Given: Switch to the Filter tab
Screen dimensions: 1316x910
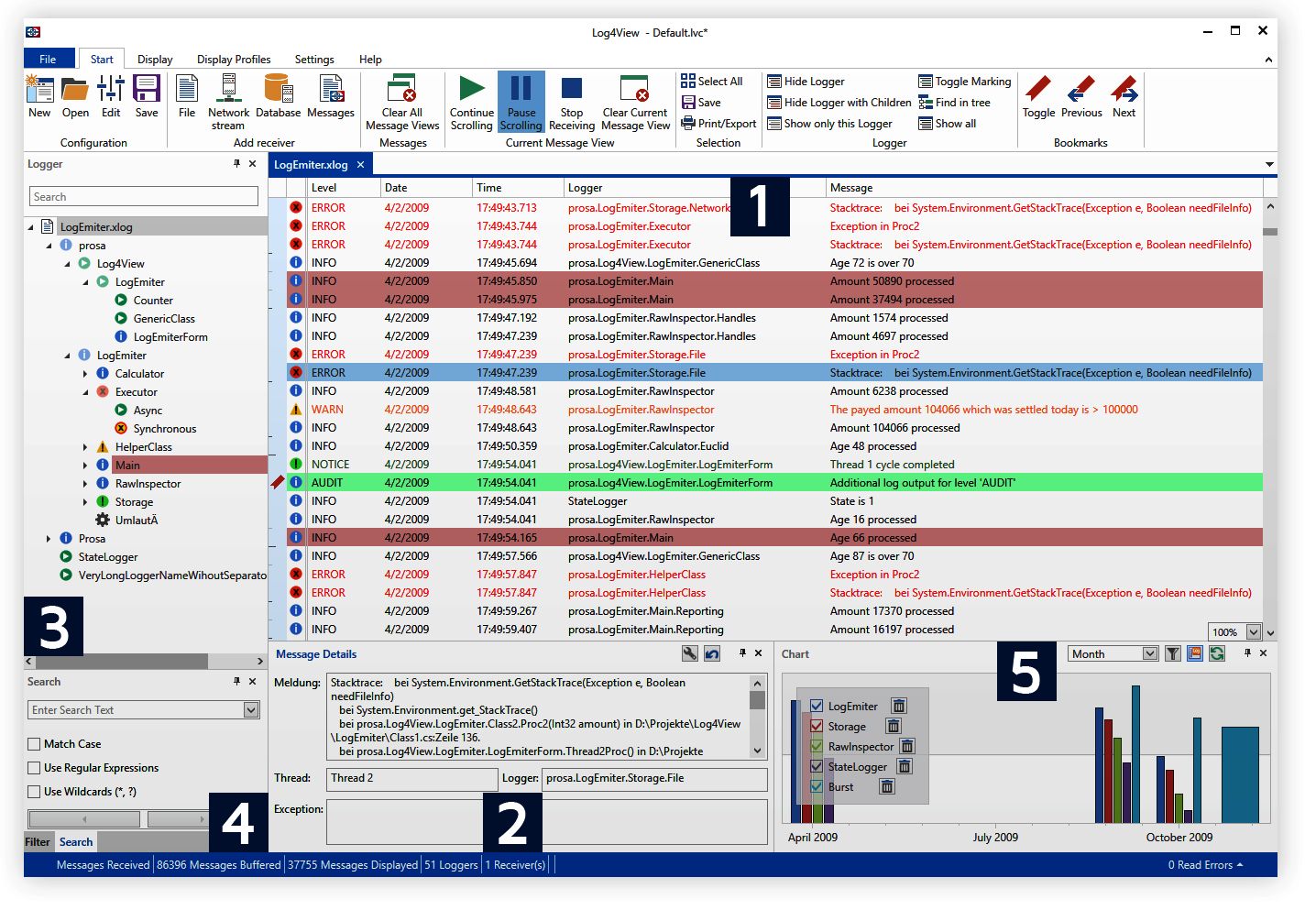Looking at the screenshot, I should [37, 841].
